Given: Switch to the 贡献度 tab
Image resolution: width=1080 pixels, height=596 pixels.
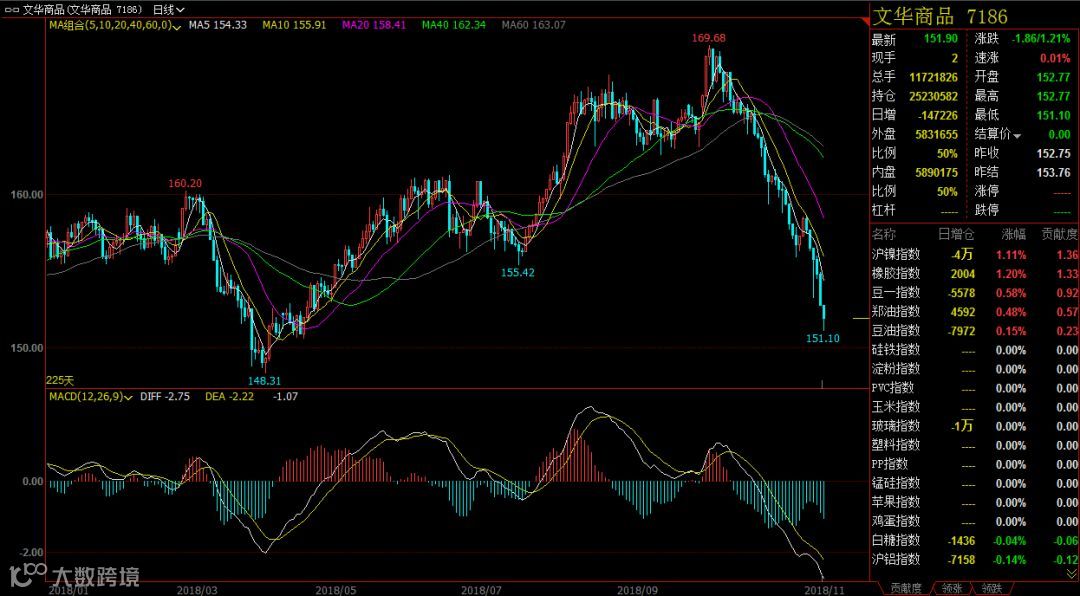Looking at the screenshot, I should pos(906,588).
